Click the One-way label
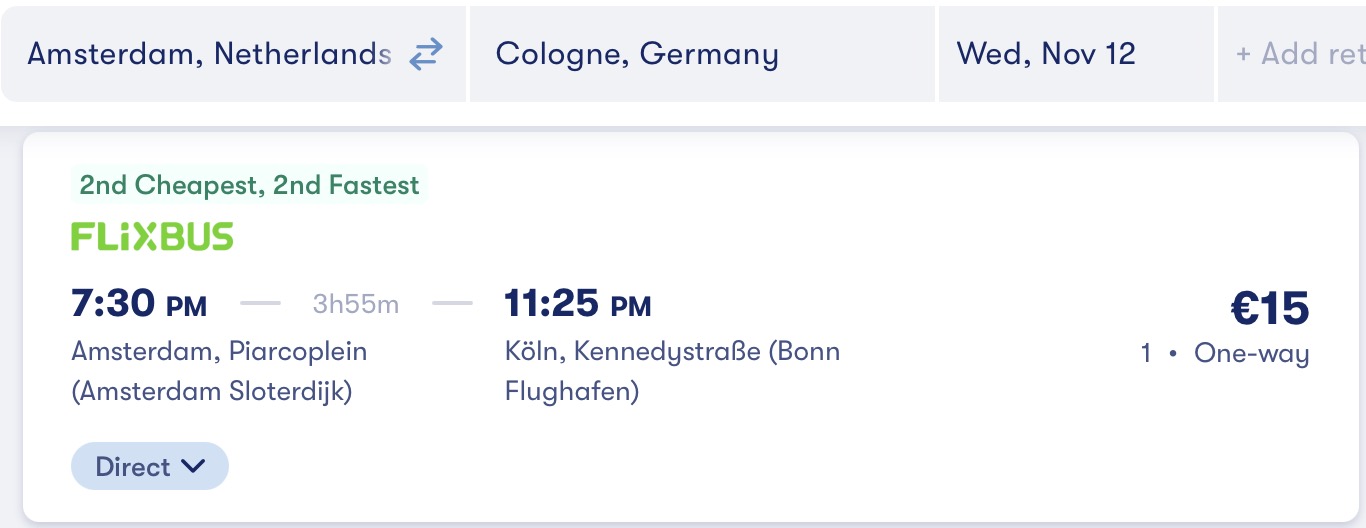 [1251, 354]
